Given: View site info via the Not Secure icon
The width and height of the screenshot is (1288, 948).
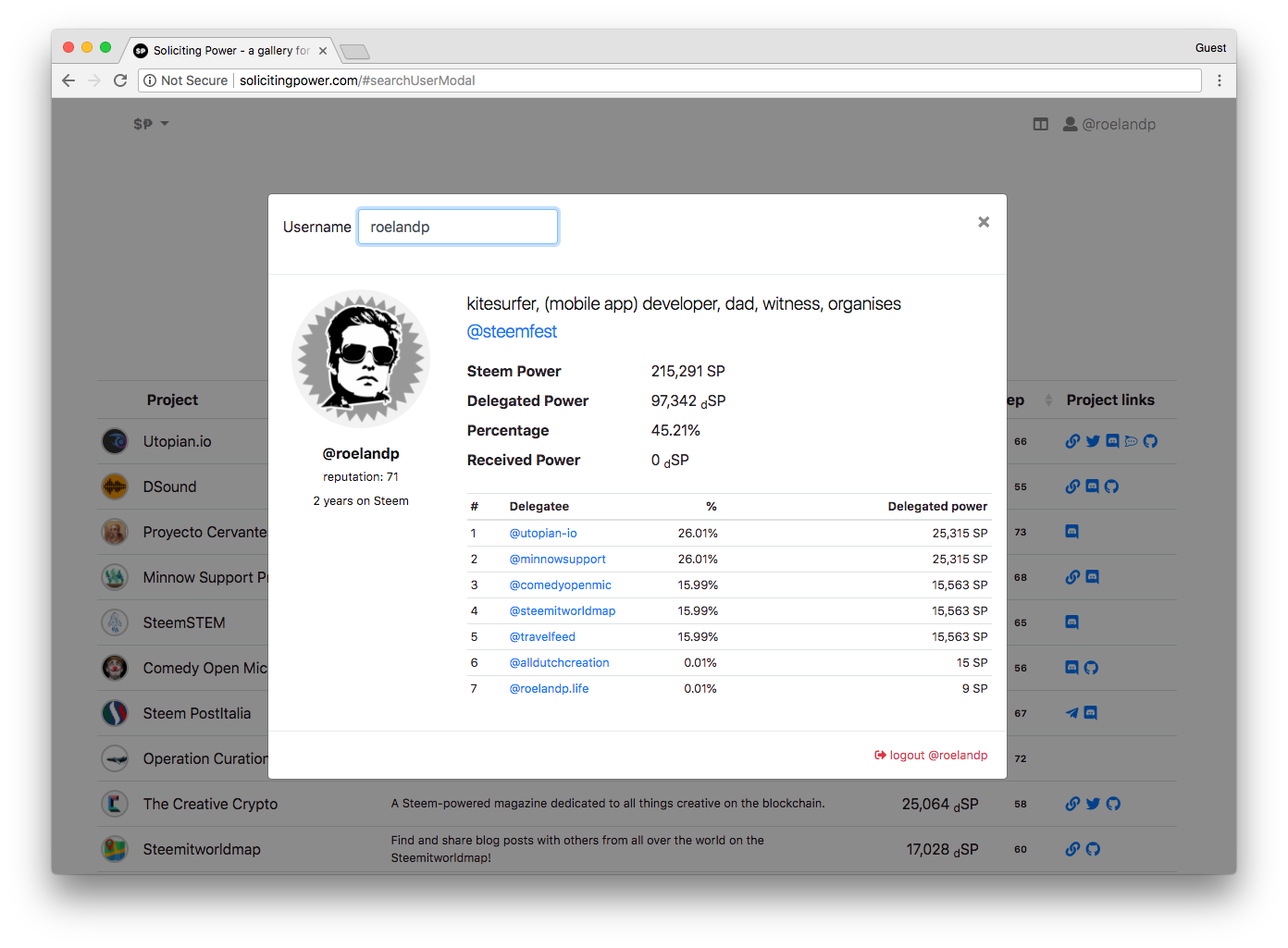Looking at the screenshot, I should 150,80.
